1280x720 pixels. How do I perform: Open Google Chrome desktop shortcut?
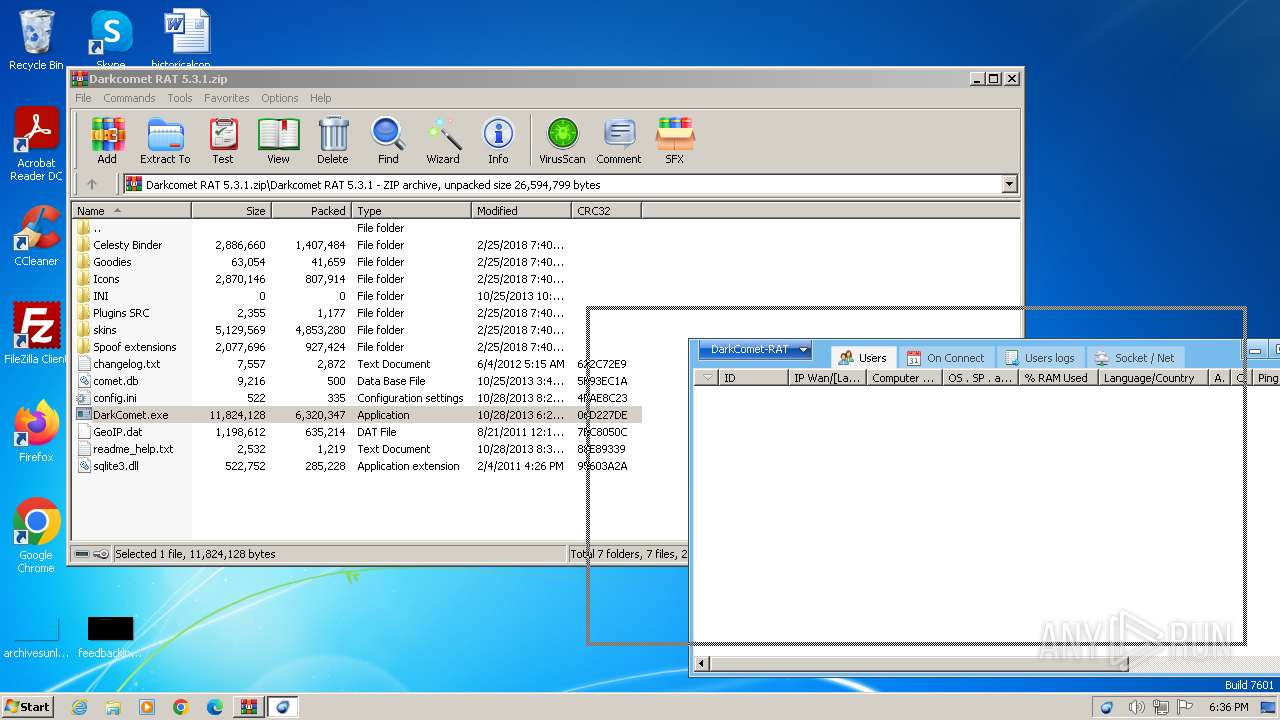pyautogui.click(x=36, y=536)
